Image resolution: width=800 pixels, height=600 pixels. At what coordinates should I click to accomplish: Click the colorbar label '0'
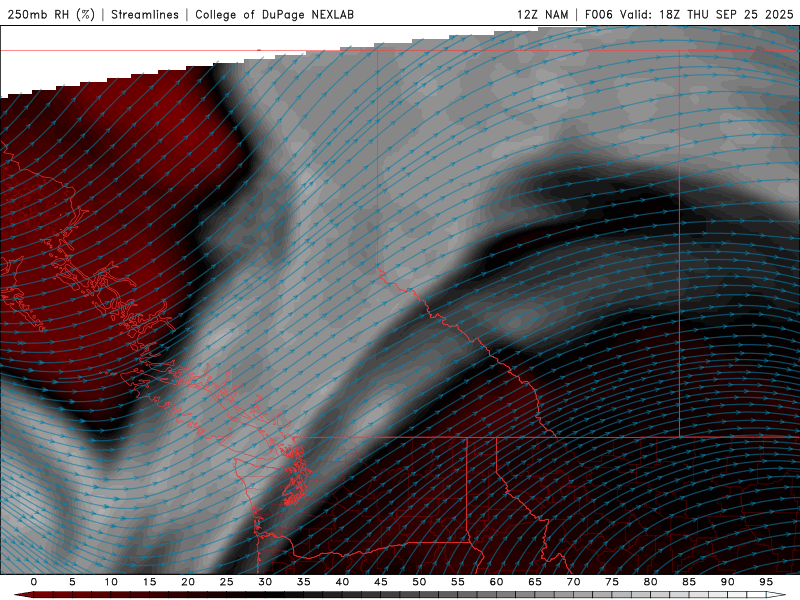[x=34, y=582]
